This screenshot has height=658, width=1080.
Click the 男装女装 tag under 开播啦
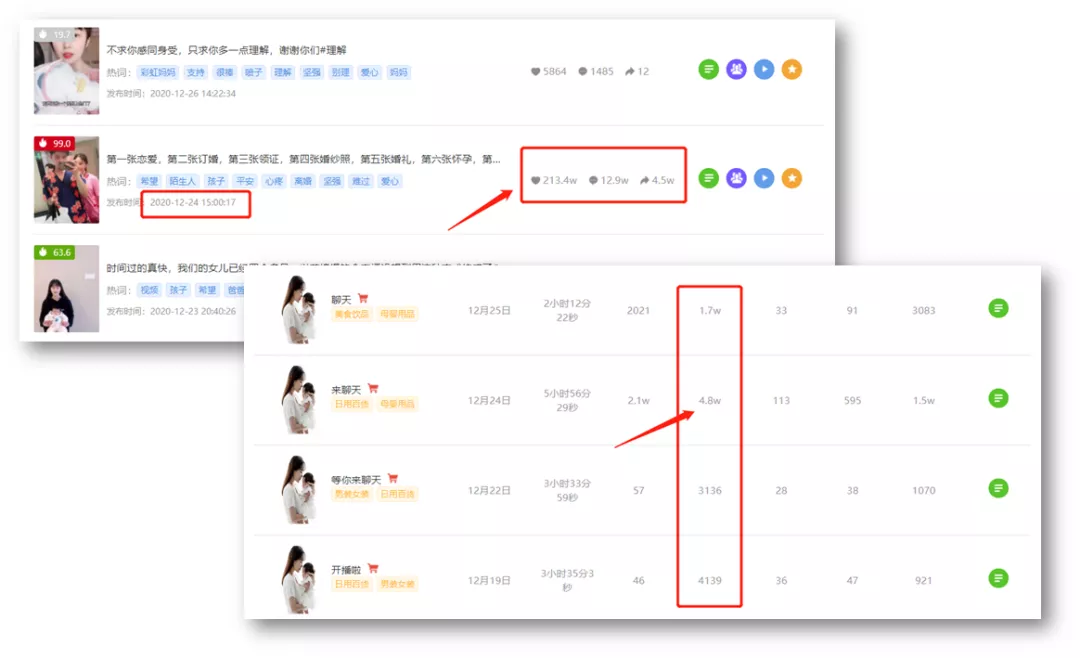pos(398,583)
